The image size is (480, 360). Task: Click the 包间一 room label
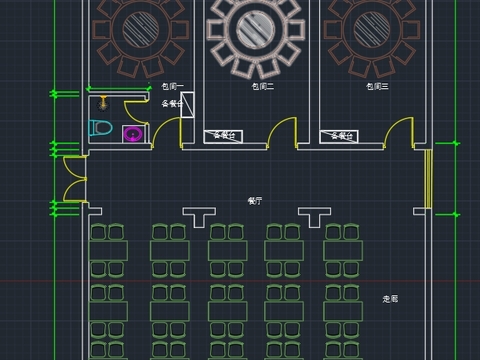point(172,87)
